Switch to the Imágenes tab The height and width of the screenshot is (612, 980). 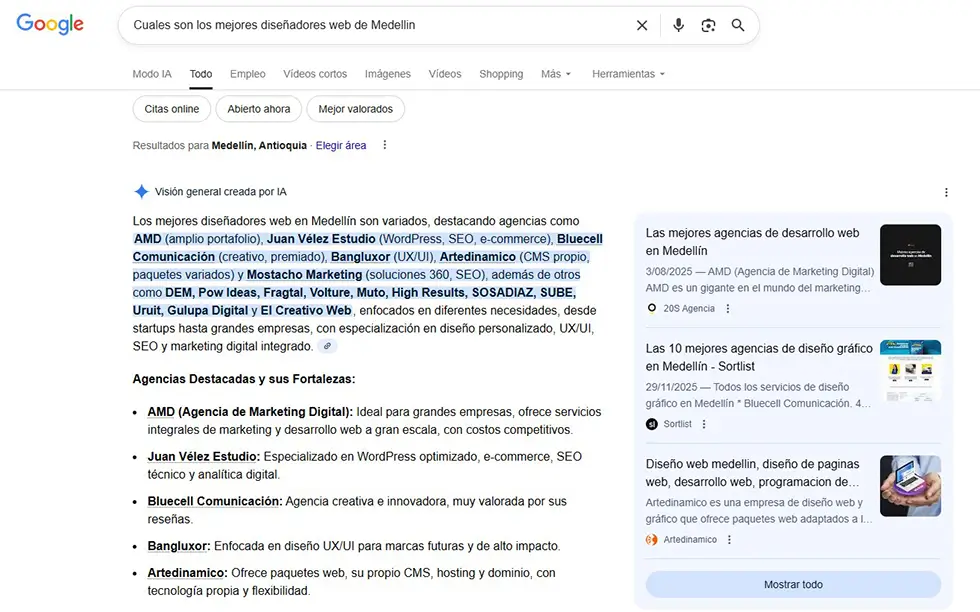click(x=387, y=74)
